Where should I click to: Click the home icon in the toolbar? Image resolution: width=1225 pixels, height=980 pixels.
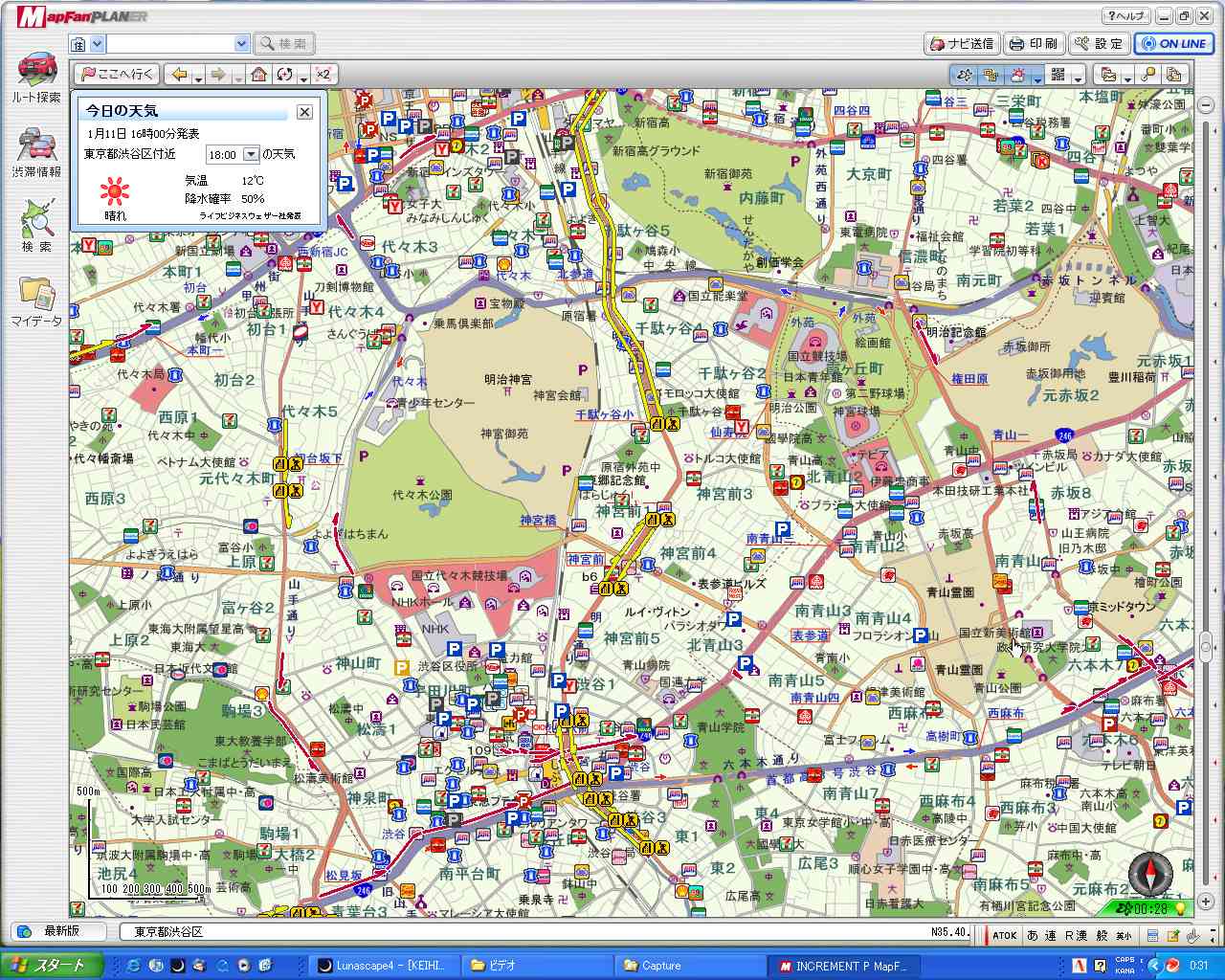[258, 74]
